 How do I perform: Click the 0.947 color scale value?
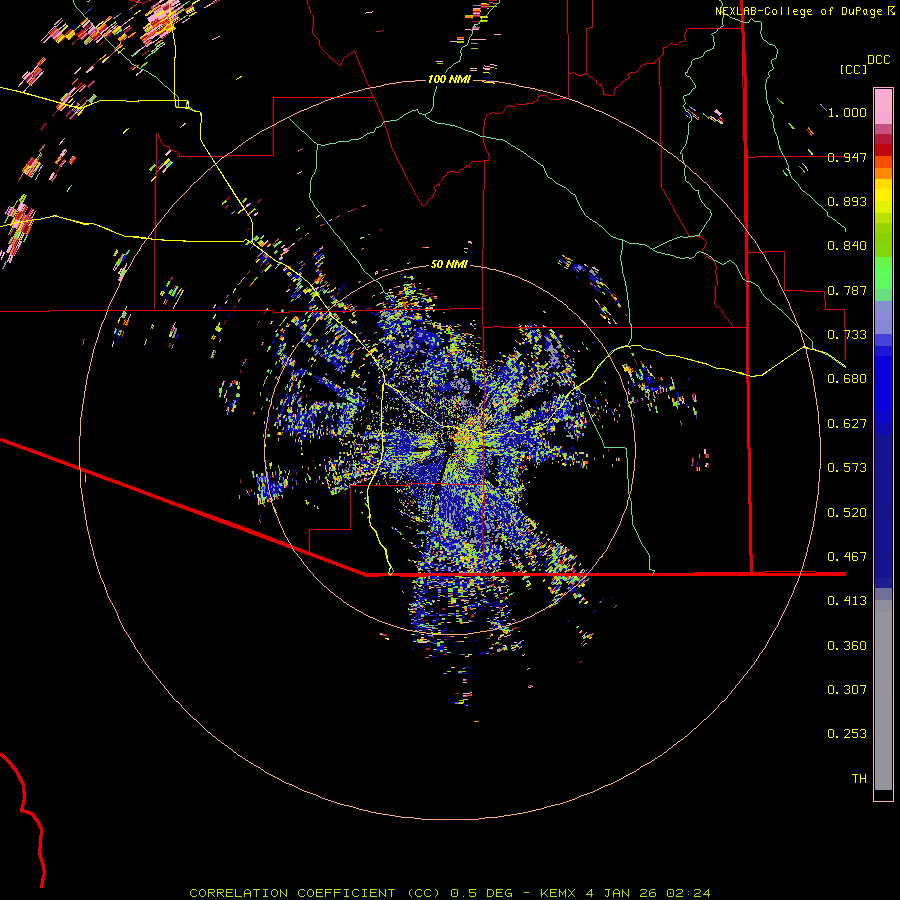point(847,157)
